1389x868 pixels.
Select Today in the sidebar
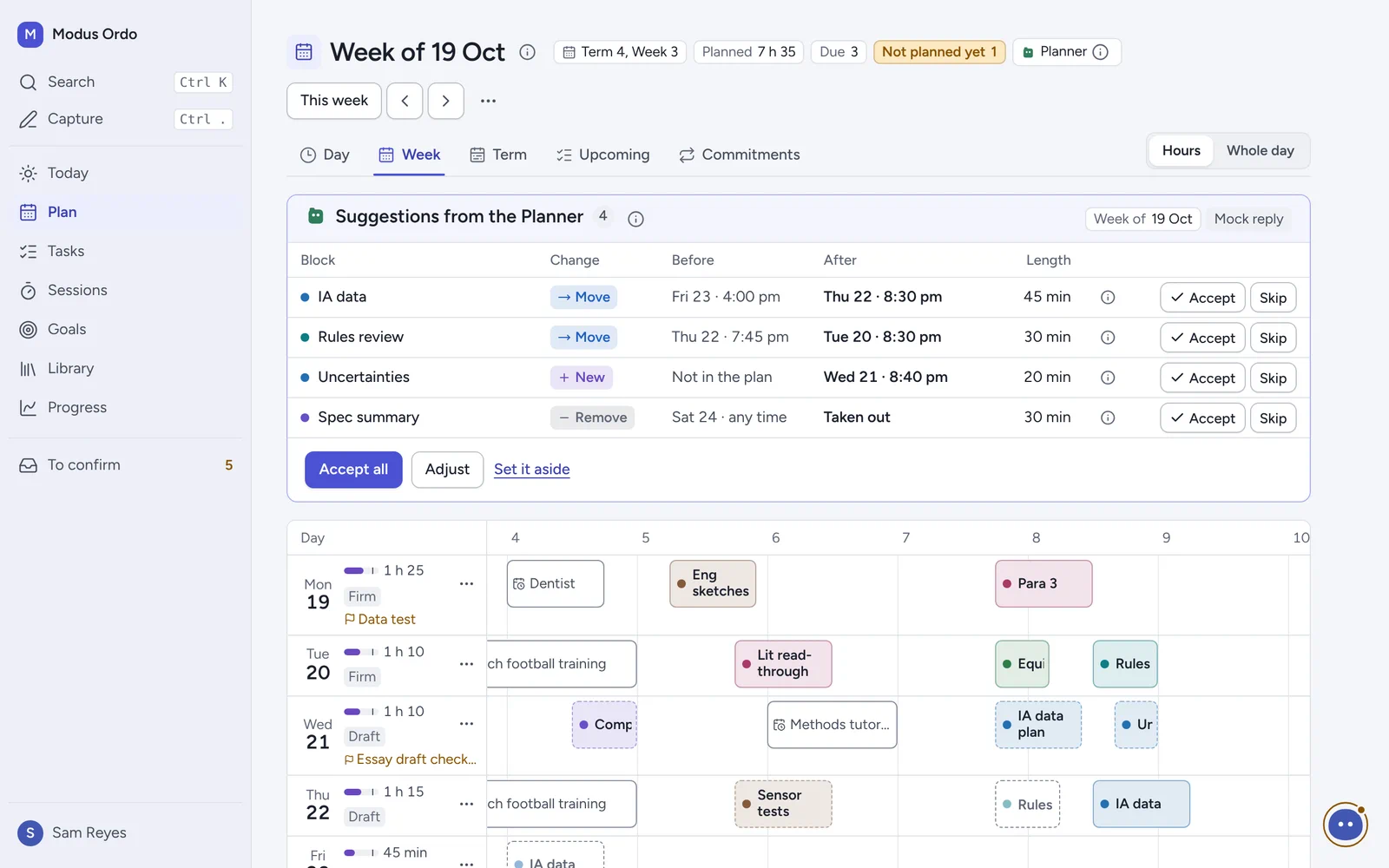pyautogui.click(x=126, y=174)
